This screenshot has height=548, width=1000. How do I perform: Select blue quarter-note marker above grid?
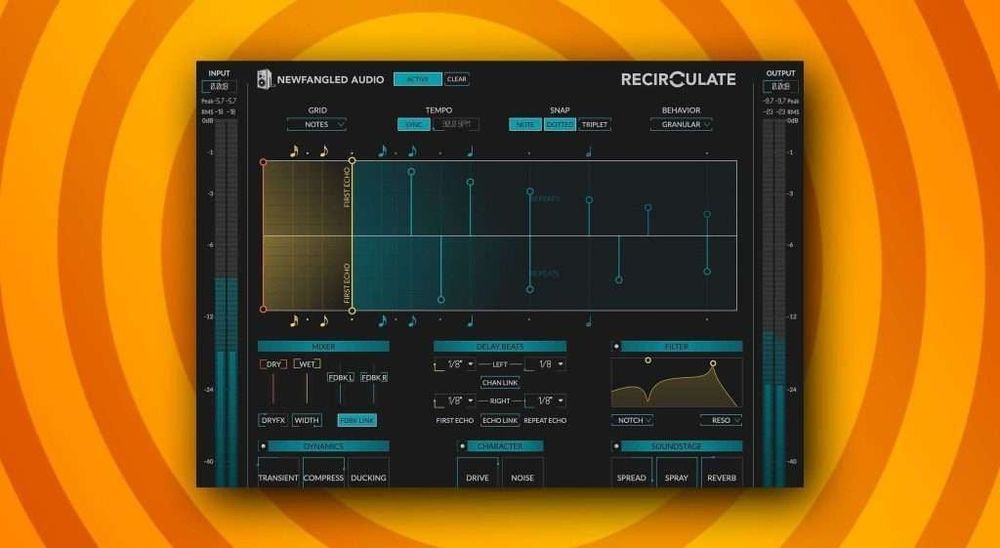470,151
